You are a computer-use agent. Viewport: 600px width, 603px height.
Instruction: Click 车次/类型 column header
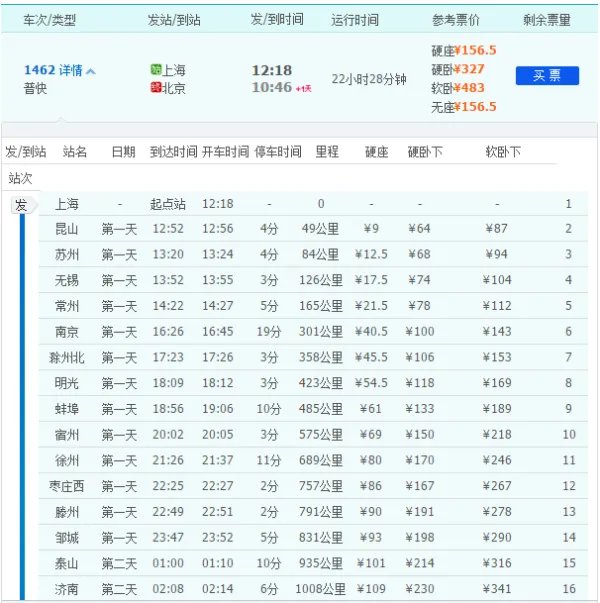(x=50, y=20)
